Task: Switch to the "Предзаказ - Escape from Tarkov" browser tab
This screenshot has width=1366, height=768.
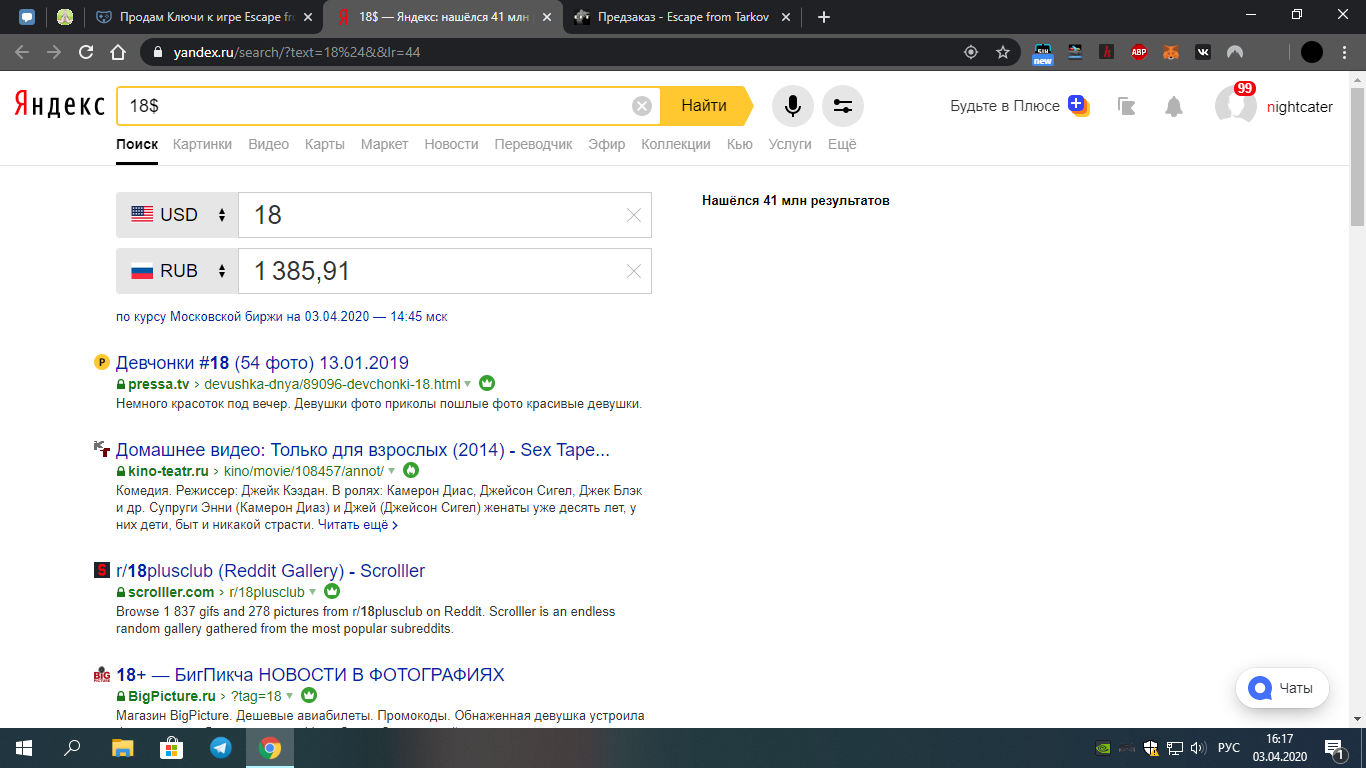Action: 683,17
